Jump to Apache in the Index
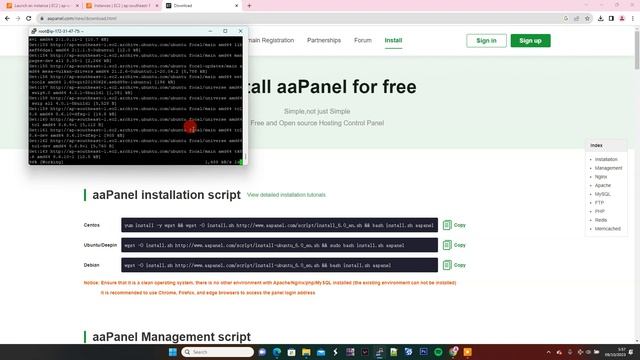Image resolution: width=640 pixels, height=360 pixels. click(602, 185)
